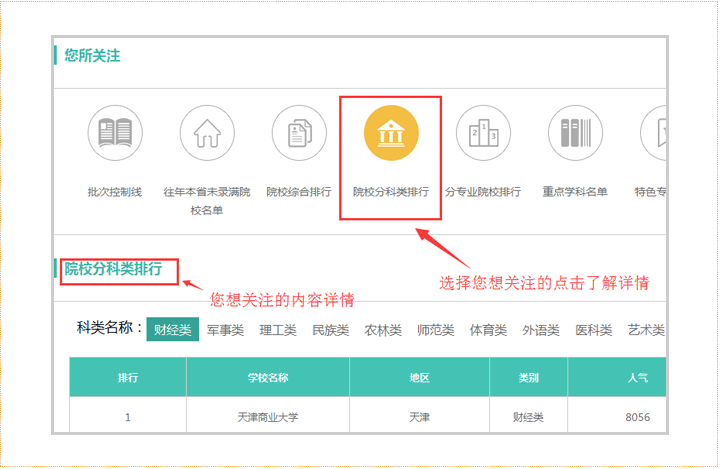Select the 重点学科名单 bookshelf icon
This screenshot has height=469, width=720.
tap(575, 133)
